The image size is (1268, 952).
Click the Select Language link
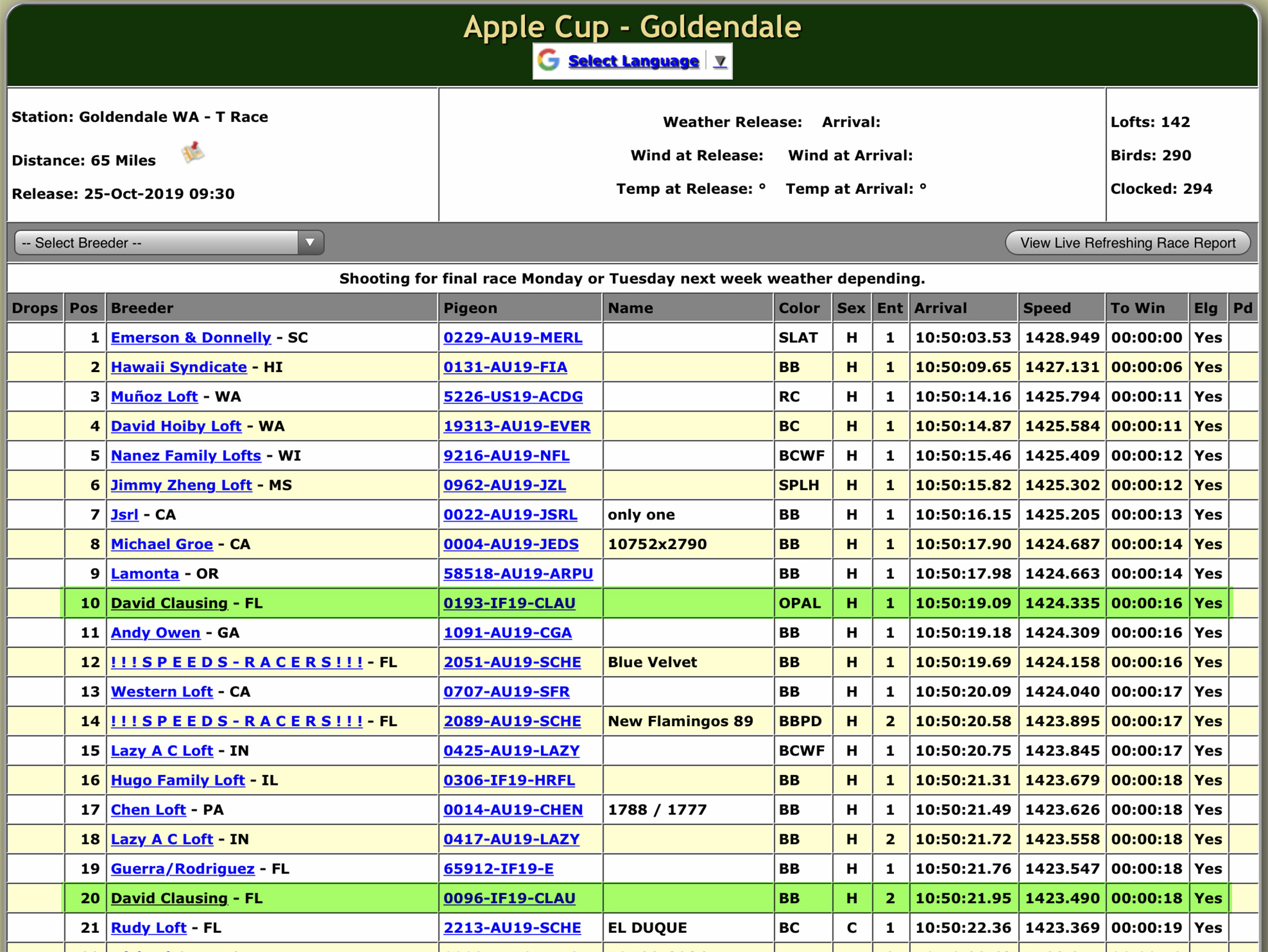(633, 61)
